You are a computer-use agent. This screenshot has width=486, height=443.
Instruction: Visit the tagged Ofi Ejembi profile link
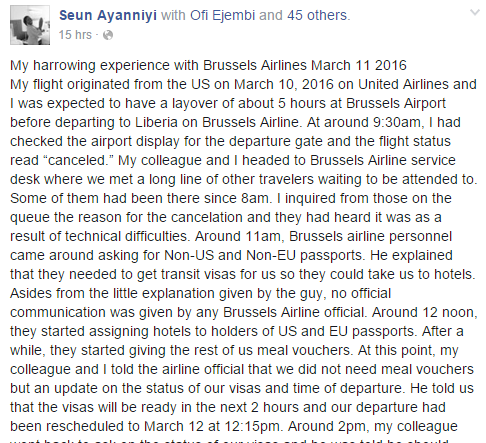[222, 15]
